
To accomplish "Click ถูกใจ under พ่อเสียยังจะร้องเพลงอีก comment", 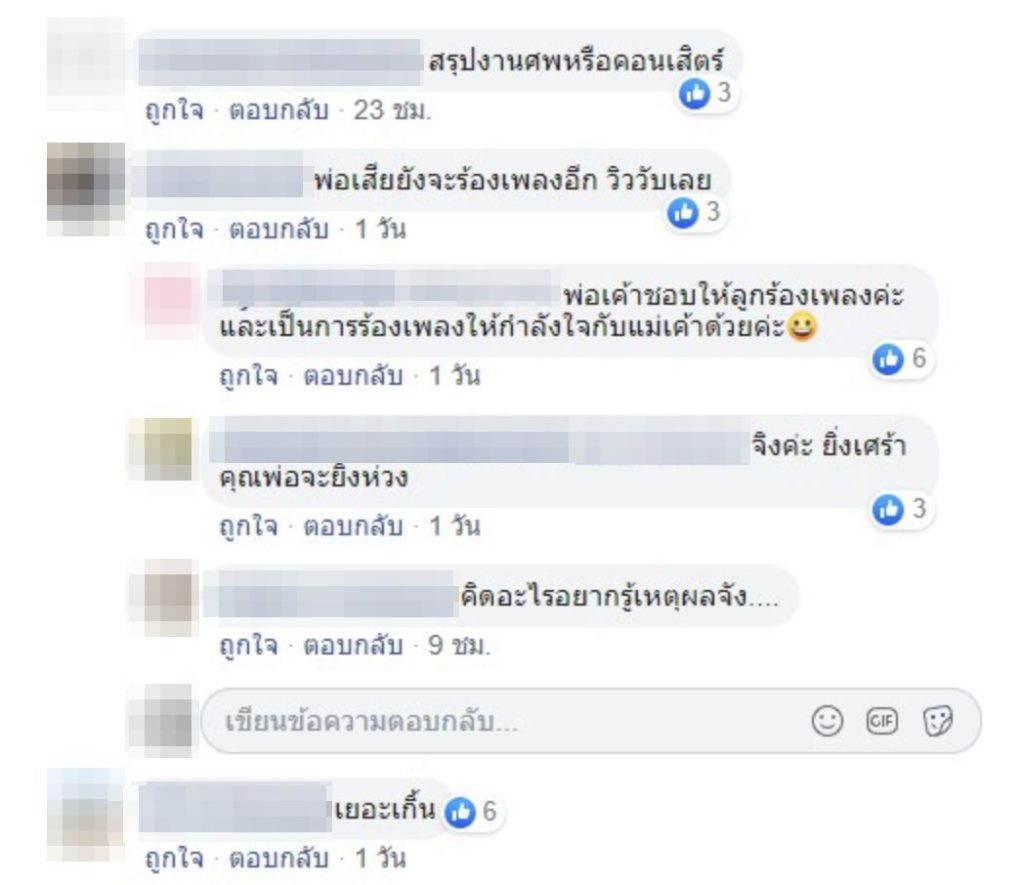I will (174, 230).
